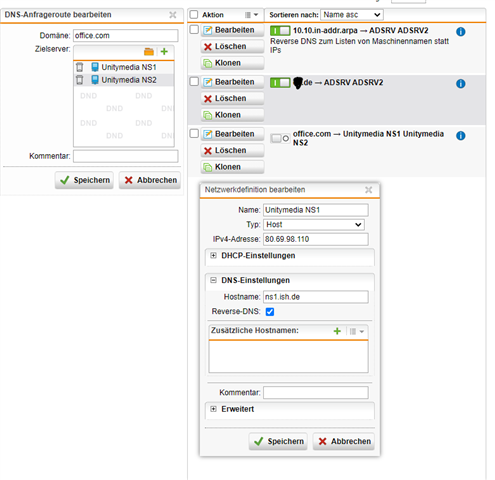
Task: Open the Aktion menu dropdown
Action: [252, 15]
